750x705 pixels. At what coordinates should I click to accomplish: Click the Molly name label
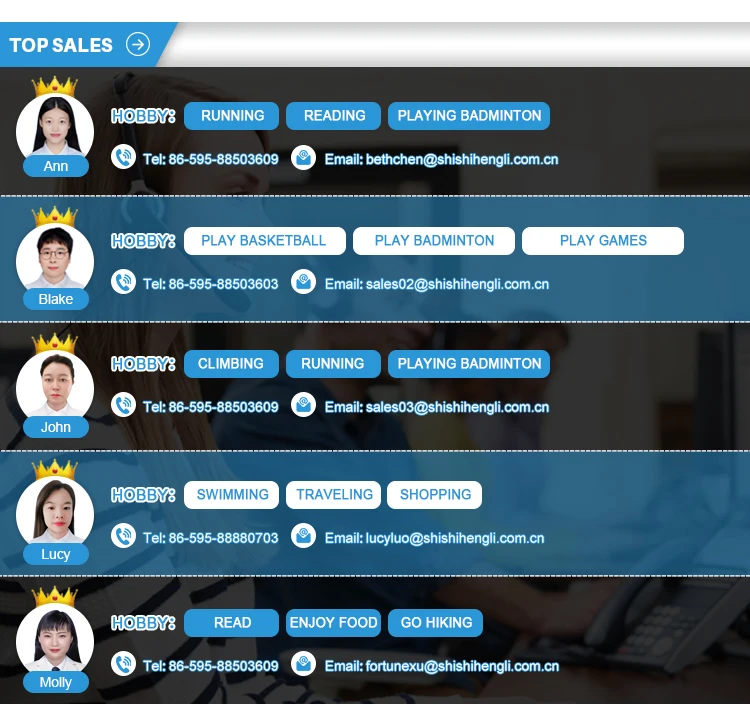pos(56,683)
